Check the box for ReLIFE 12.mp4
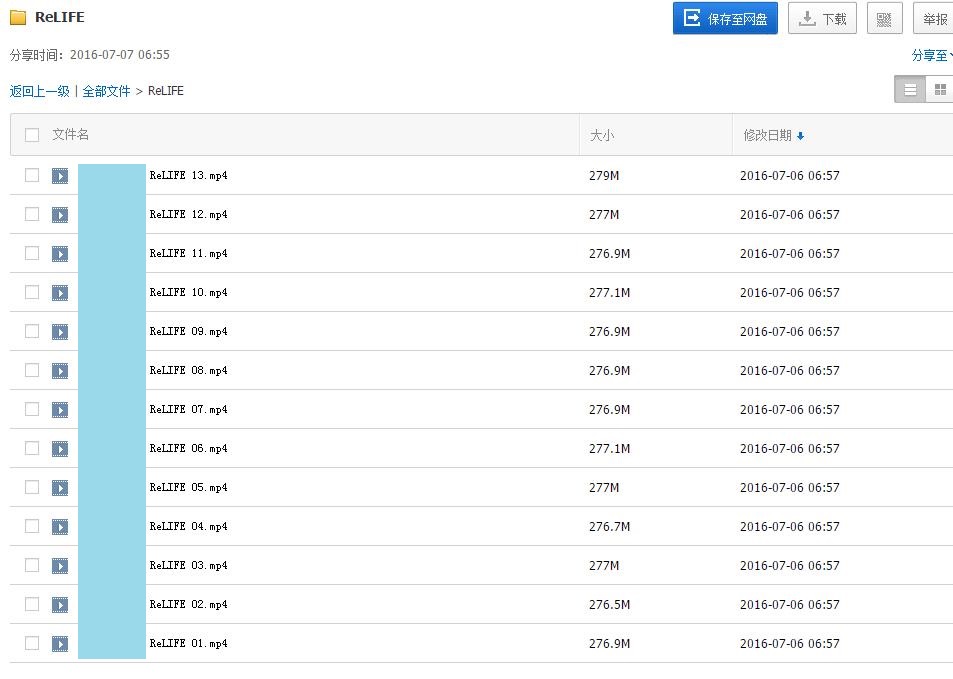953x679 pixels. (32, 214)
